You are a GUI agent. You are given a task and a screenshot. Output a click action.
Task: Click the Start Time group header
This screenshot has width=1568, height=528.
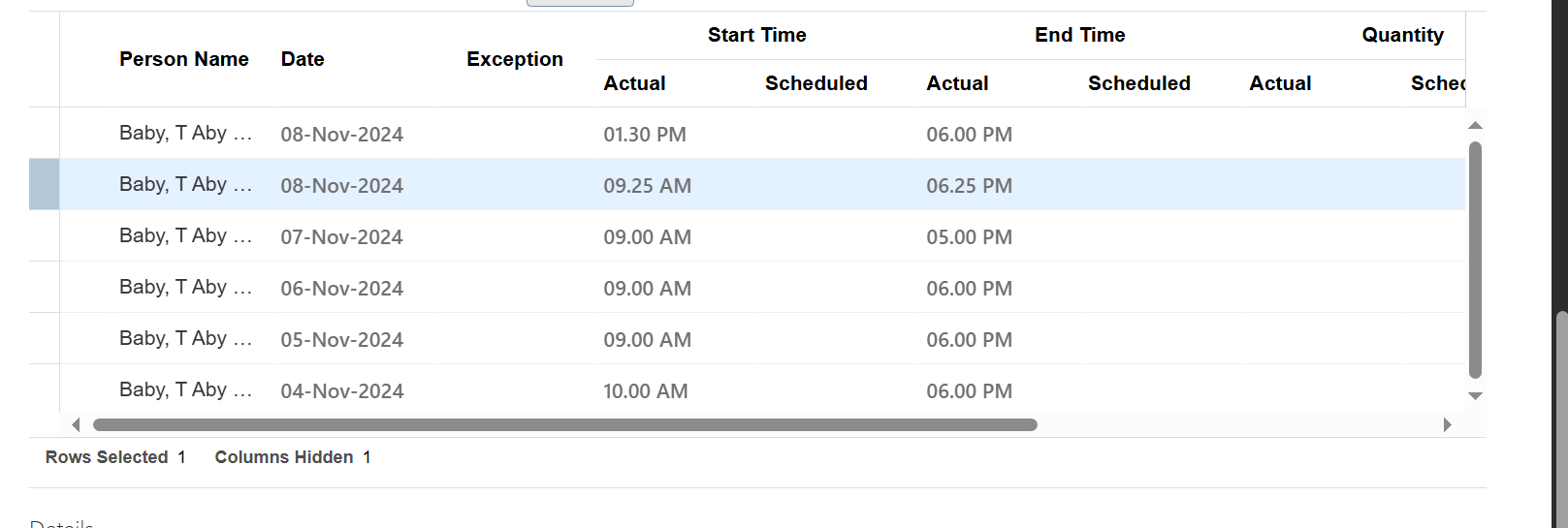click(757, 35)
